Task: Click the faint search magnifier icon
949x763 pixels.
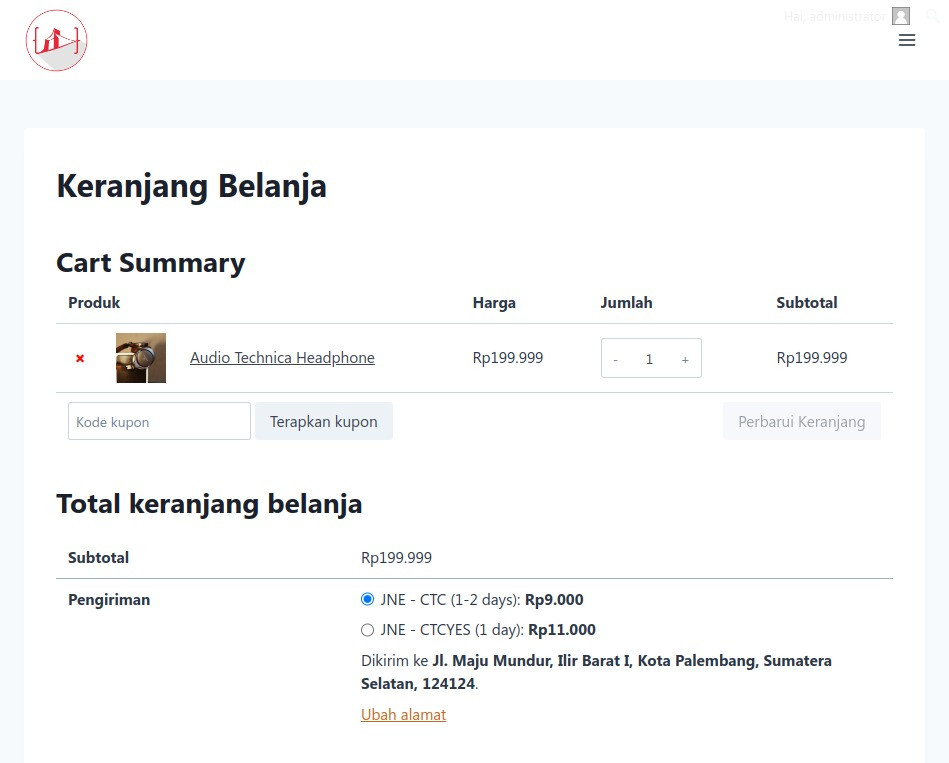Action: [932, 16]
